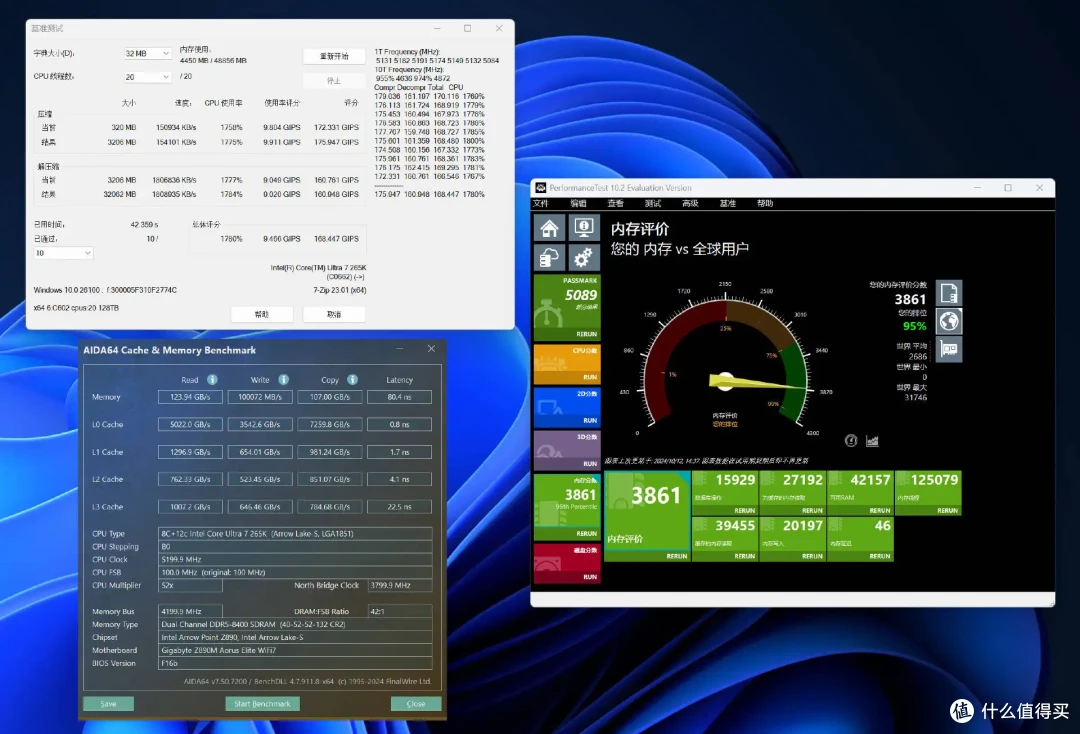Viewport: 1080px width, 734px height.
Task: Rerun the 46 memory latency tile
Action: [880, 556]
